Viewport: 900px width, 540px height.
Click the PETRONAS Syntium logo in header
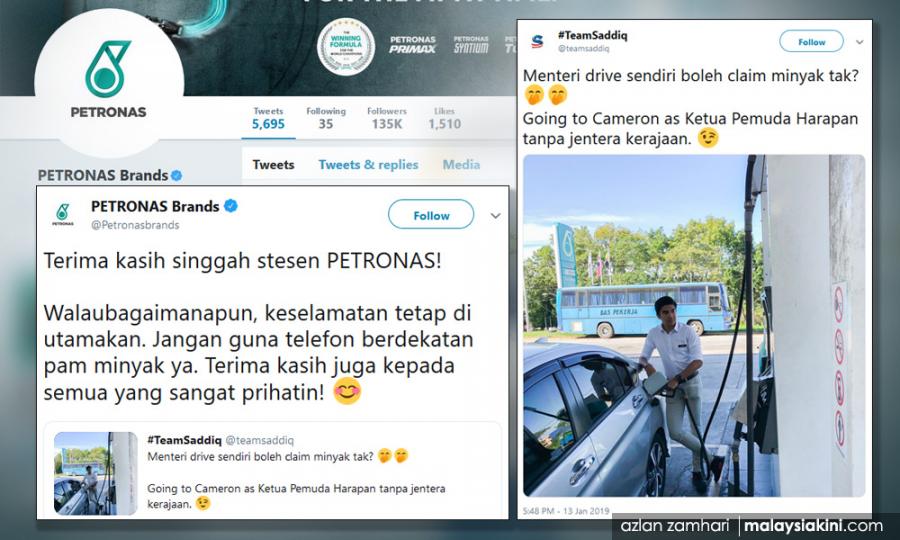coord(471,45)
